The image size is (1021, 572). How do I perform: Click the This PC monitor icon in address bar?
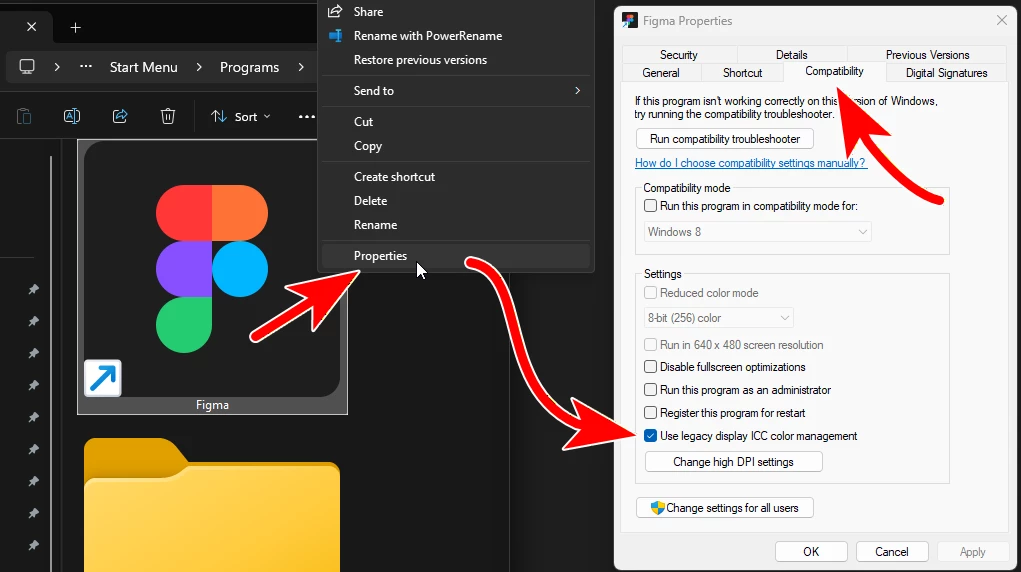(27, 66)
